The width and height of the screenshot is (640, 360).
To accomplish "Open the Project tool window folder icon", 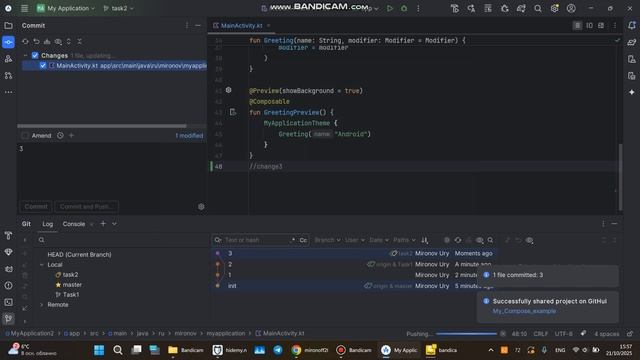I will pyautogui.click(x=8, y=26).
